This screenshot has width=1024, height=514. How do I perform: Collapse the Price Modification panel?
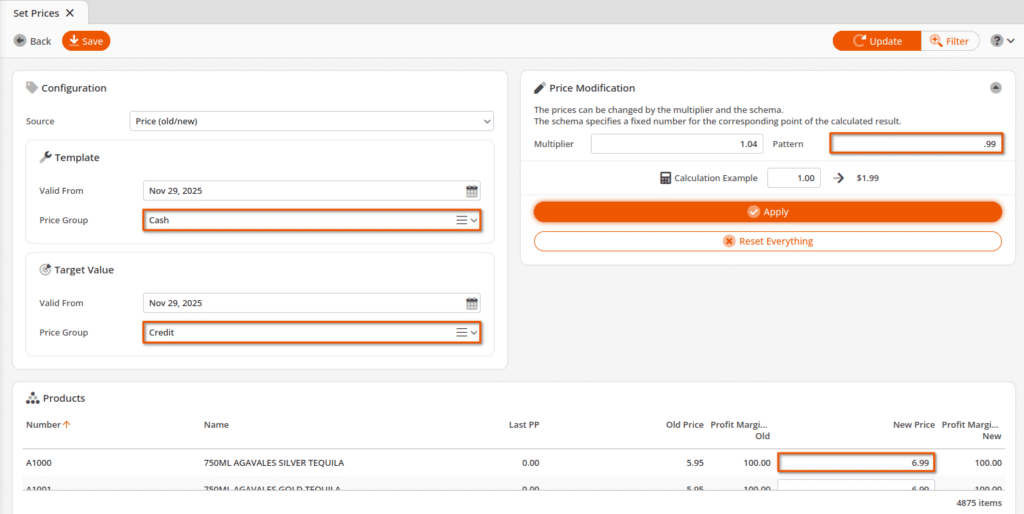995,88
